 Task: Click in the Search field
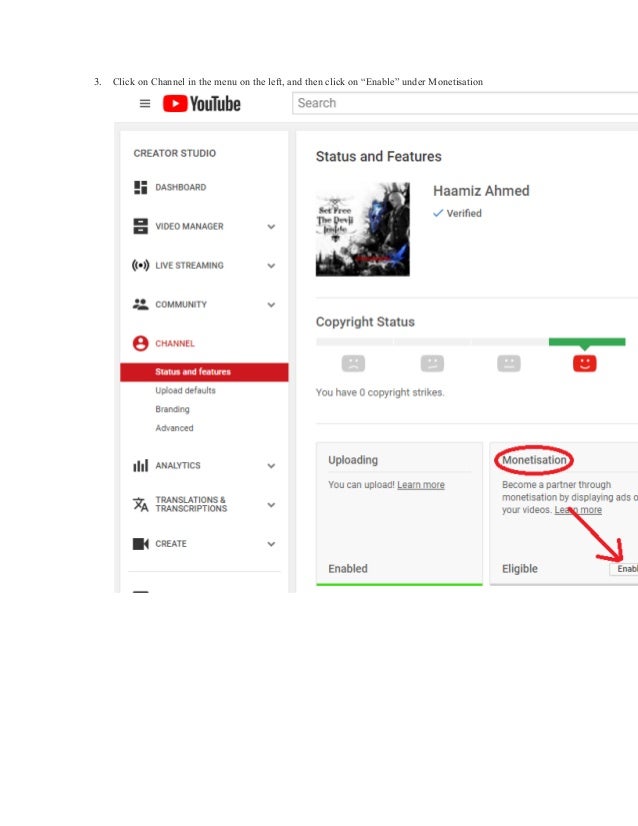(x=466, y=103)
